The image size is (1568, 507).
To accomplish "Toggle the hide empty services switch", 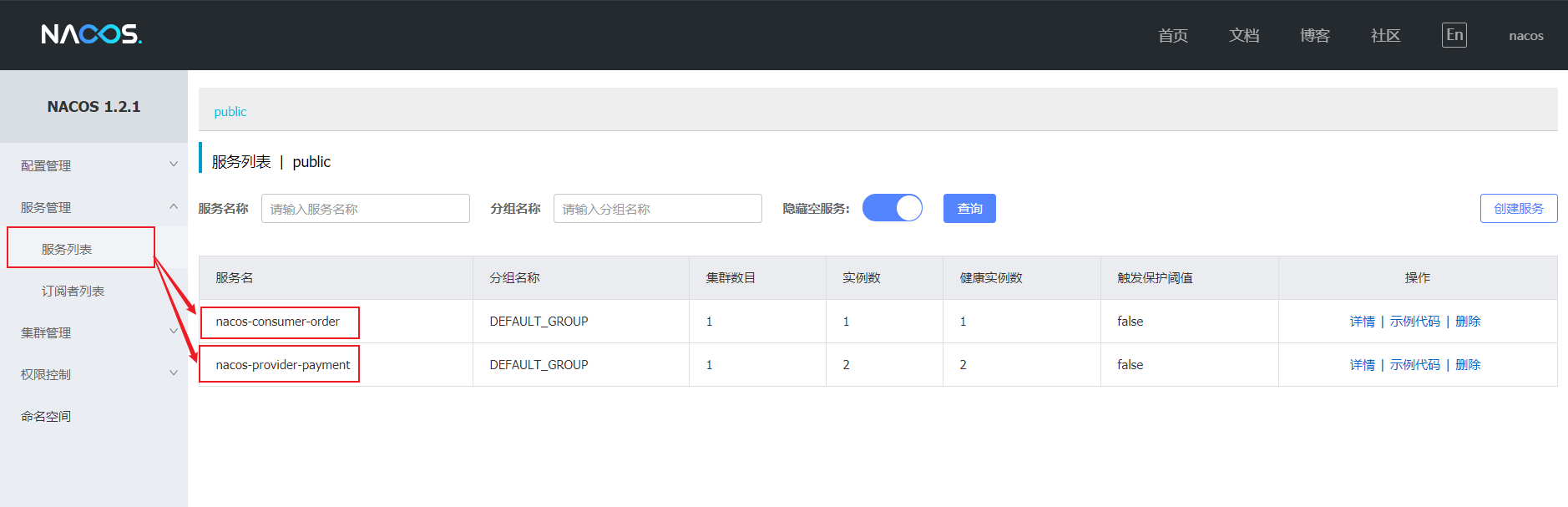I will (x=892, y=208).
